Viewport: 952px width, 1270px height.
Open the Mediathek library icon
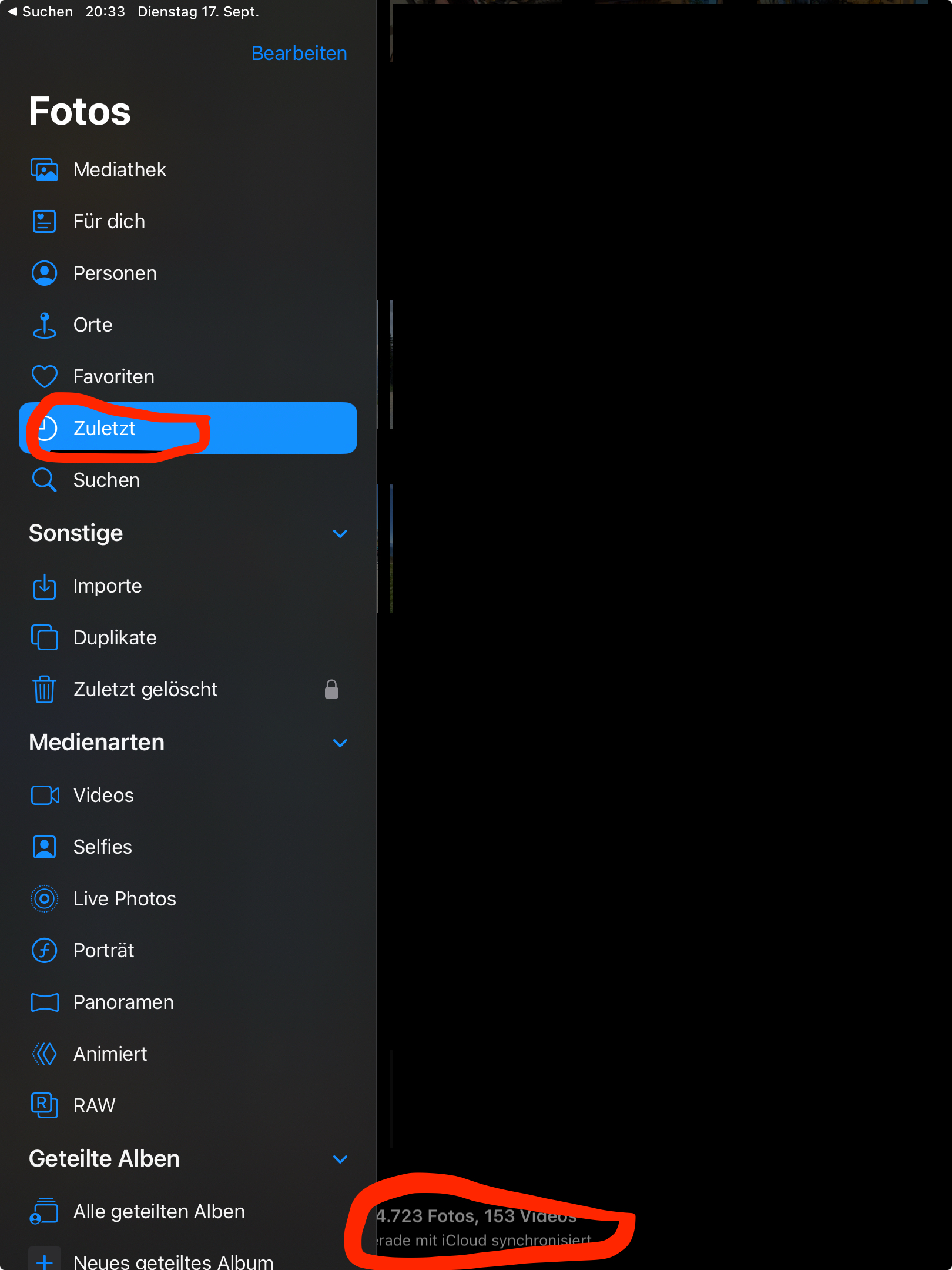point(45,170)
